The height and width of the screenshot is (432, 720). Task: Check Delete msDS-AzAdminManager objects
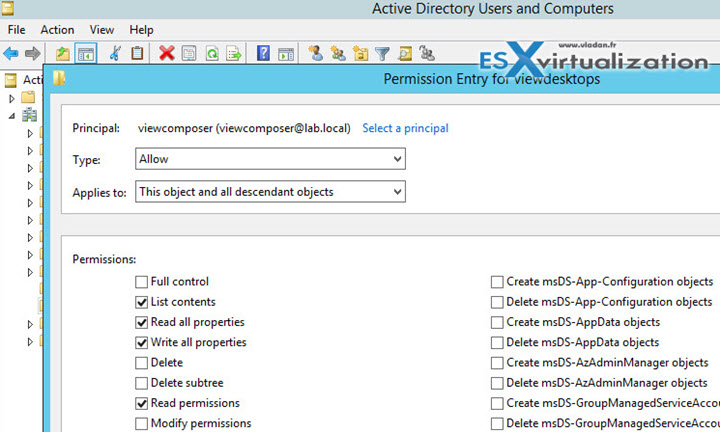497,383
